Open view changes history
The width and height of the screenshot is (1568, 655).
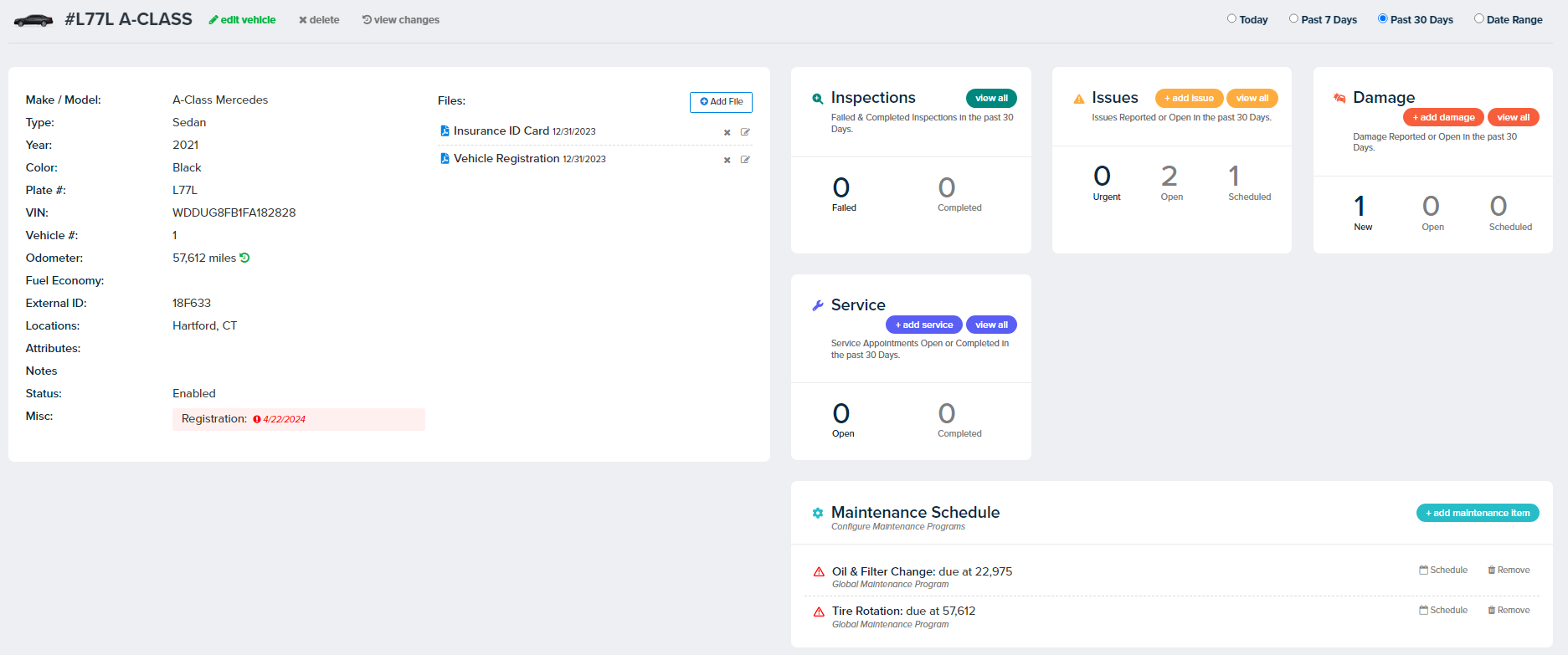coord(401,20)
